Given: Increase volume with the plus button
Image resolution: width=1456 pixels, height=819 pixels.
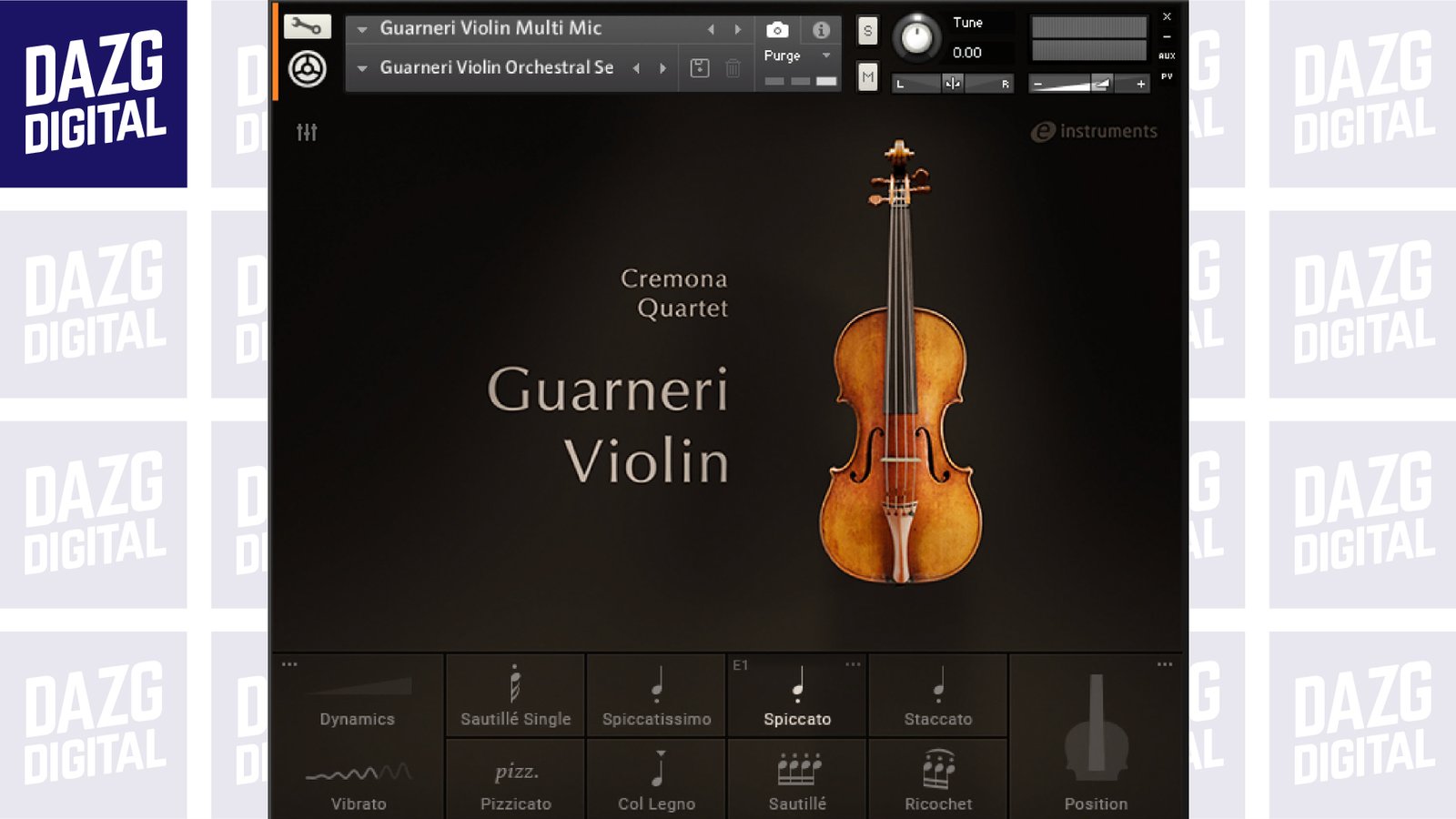Looking at the screenshot, I should [1140, 84].
